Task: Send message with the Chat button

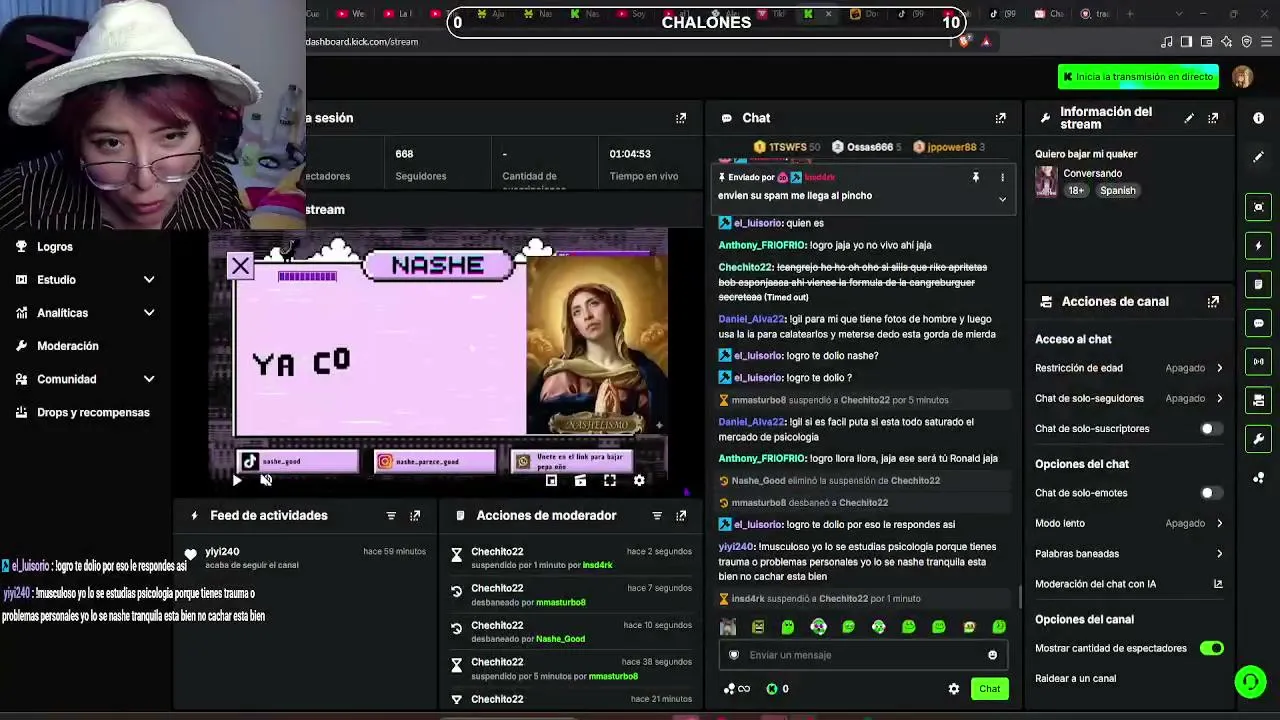Action: coord(989,688)
